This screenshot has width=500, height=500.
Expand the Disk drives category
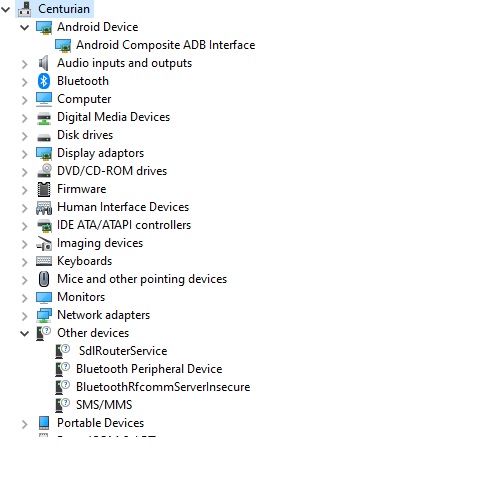coord(24,136)
